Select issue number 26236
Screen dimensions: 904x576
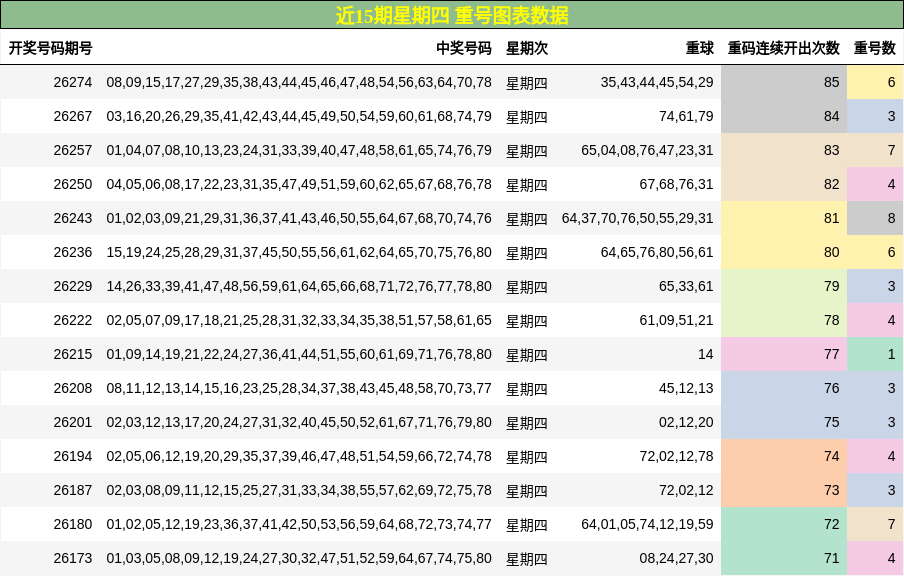pyautogui.click(x=73, y=253)
